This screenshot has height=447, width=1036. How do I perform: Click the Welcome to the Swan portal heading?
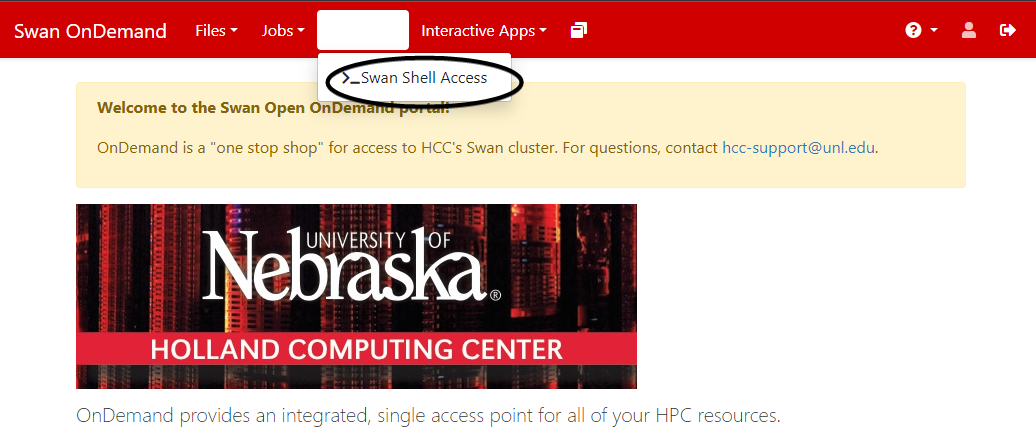(x=273, y=107)
